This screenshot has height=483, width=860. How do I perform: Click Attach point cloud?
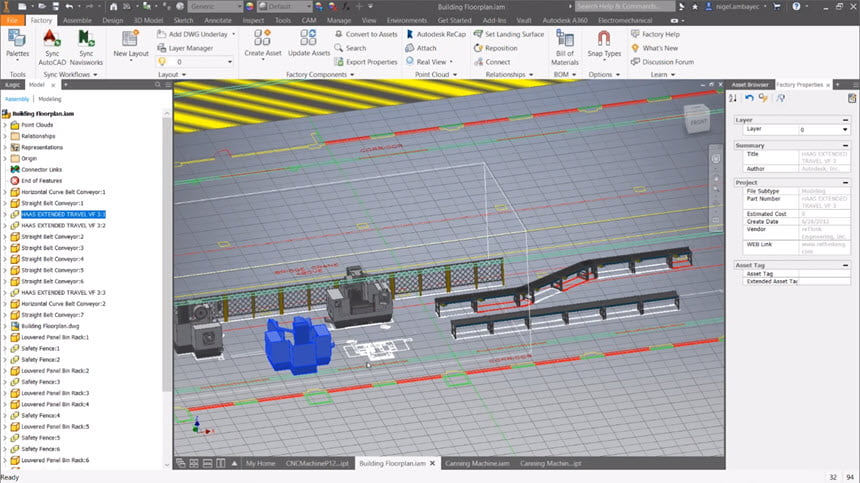tap(421, 48)
